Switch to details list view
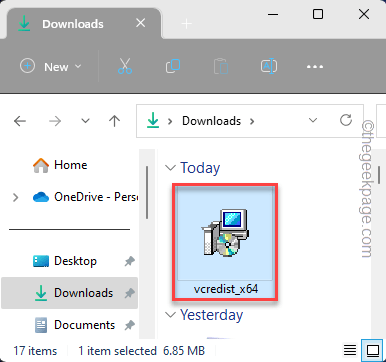Screen dimensions: 386x362 pos(350,350)
